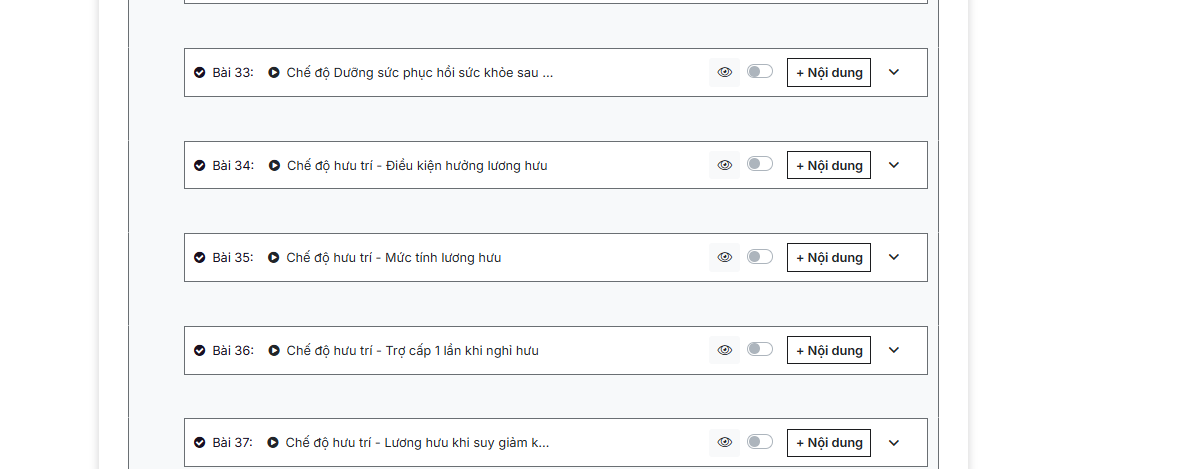The width and height of the screenshot is (1195, 469).
Task: Click the check-circle status icon for Bài 35
Action: click(x=200, y=257)
